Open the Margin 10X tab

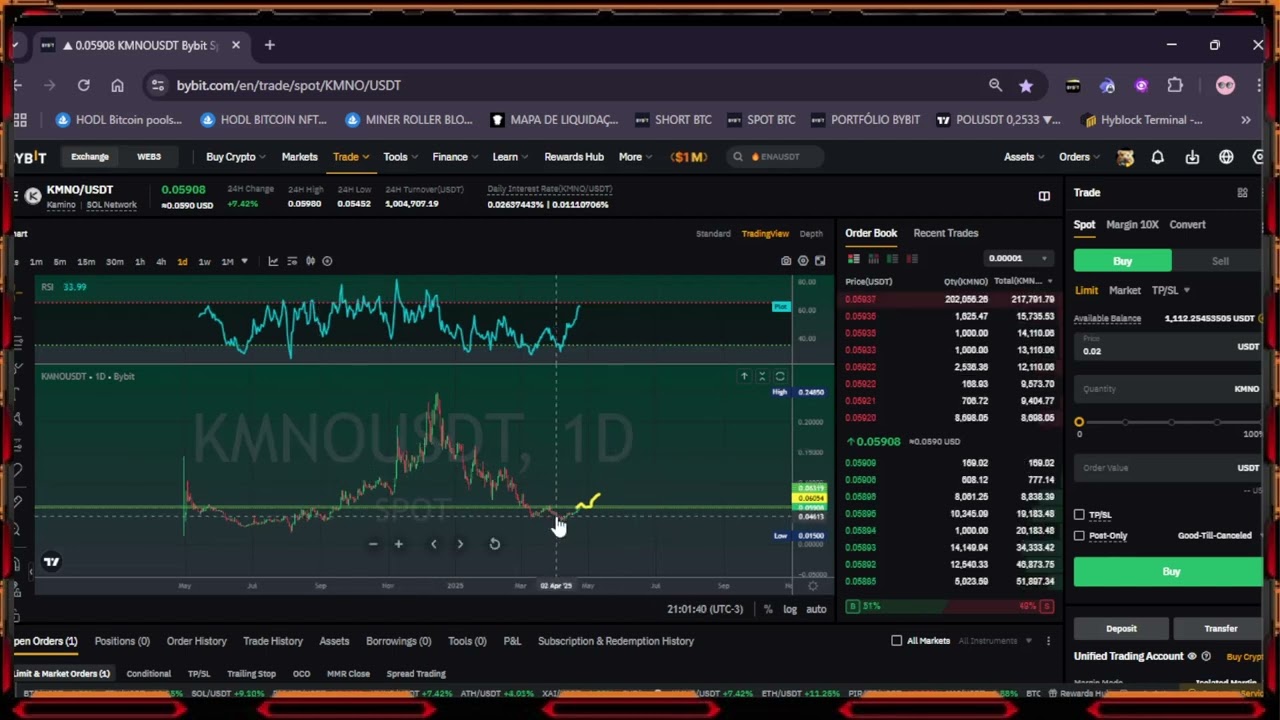[1132, 225]
